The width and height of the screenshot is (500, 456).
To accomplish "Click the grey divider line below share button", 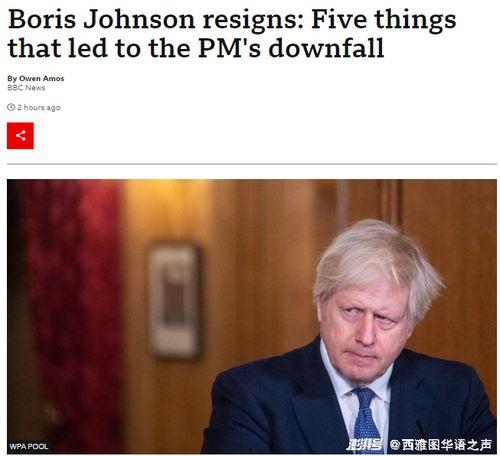I will pyautogui.click(x=252, y=164).
